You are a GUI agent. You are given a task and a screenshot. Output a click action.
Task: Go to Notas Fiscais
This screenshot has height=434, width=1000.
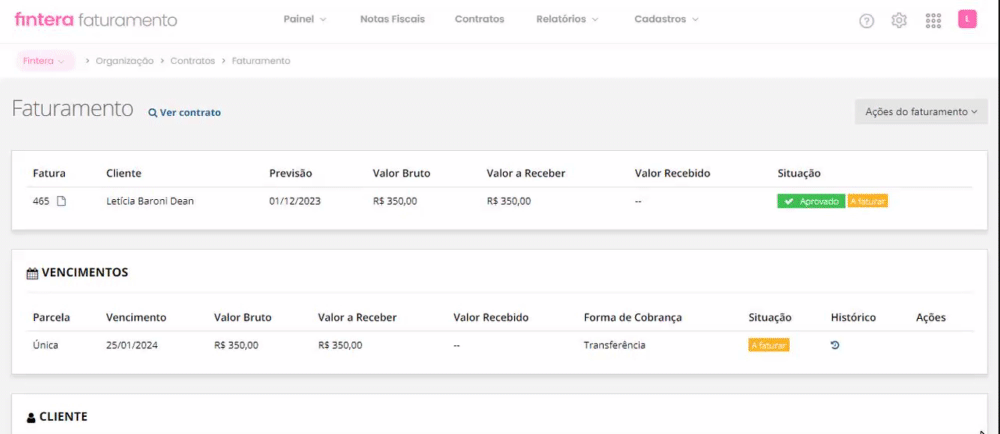click(392, 19)
